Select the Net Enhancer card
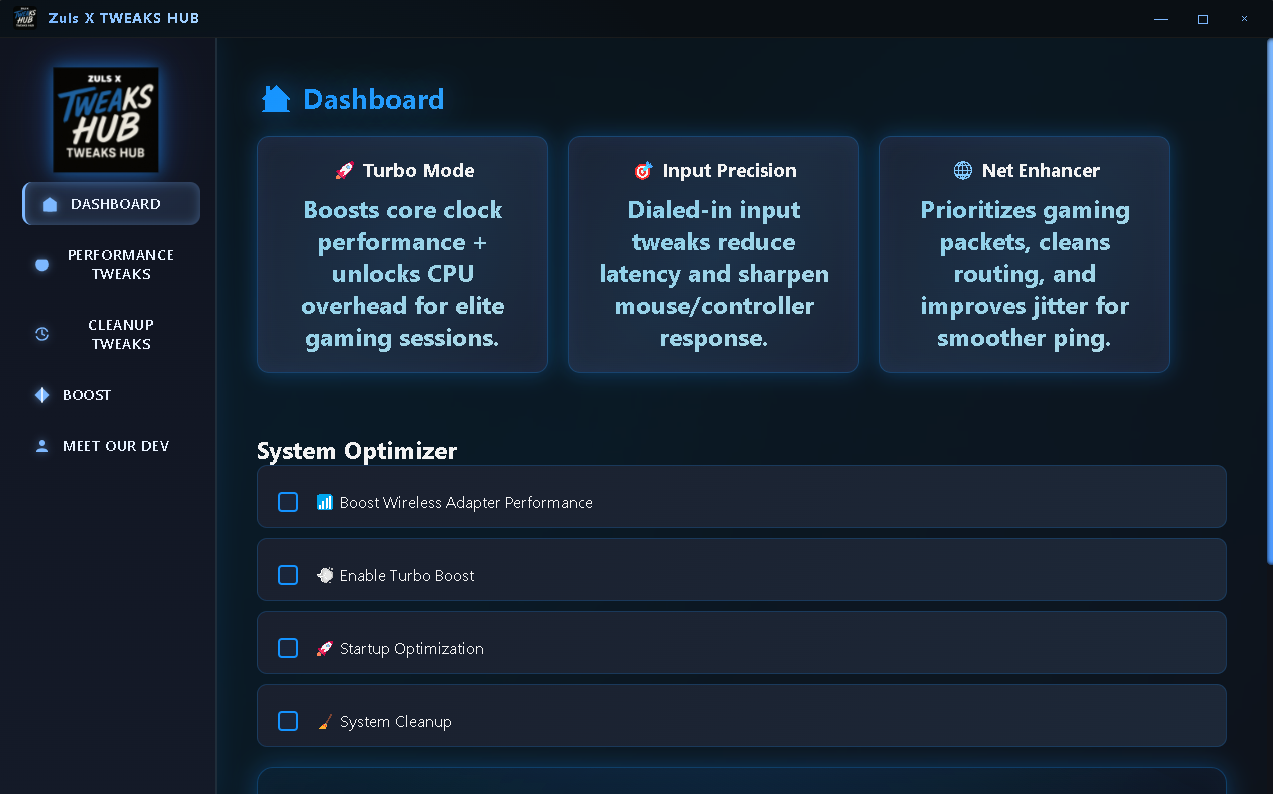The width and height of the screenshot is (1273, 794). coord(1024,254)
